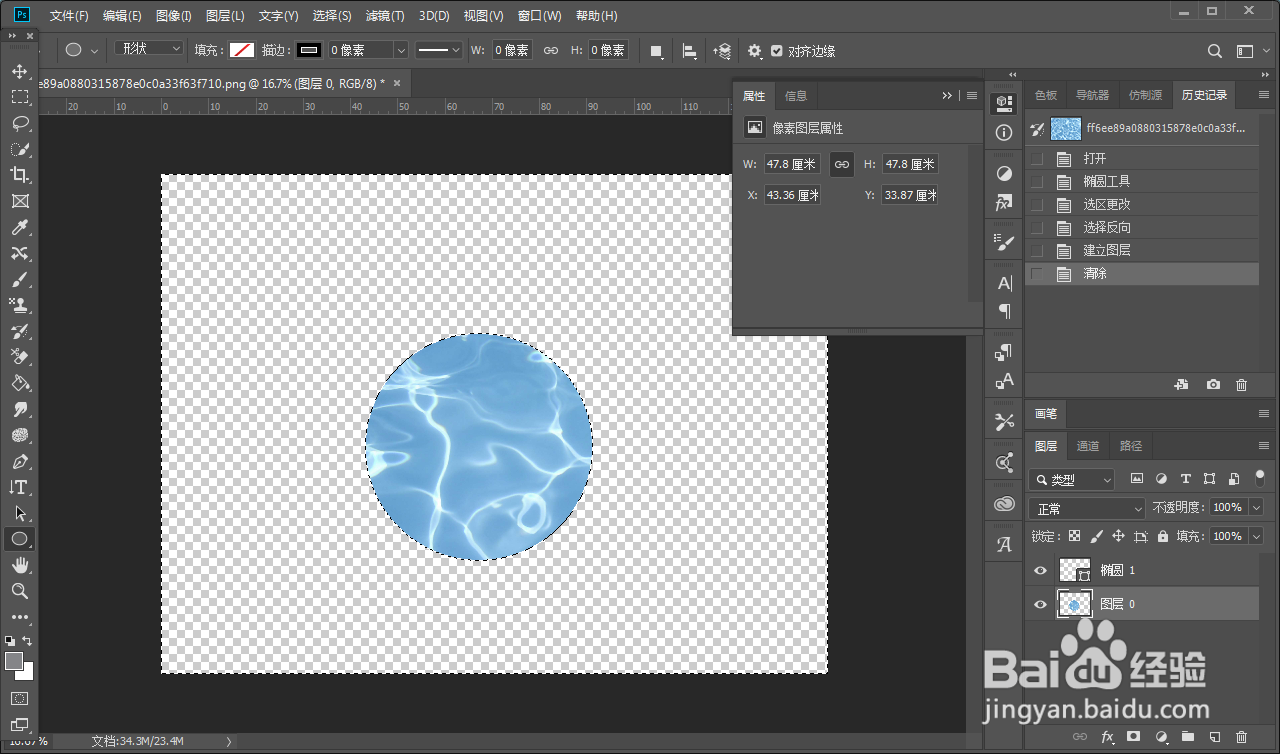Viewport: 1280px width, 754px height.
Task: Open path arrangement icon in options bar
Action: pyautogui.click(x=723, y=51)
